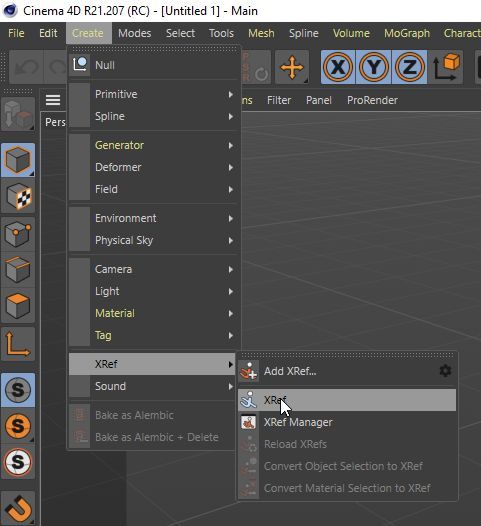
Task: Open the Select menu
Action: (180, 33)
